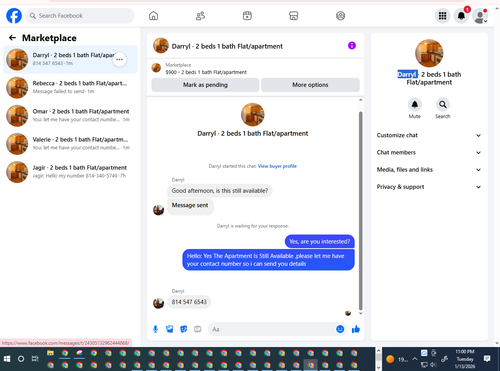Viewport: 500px width, 371px height.
Task: Open the Omar conversation
Action: (70, 116)
